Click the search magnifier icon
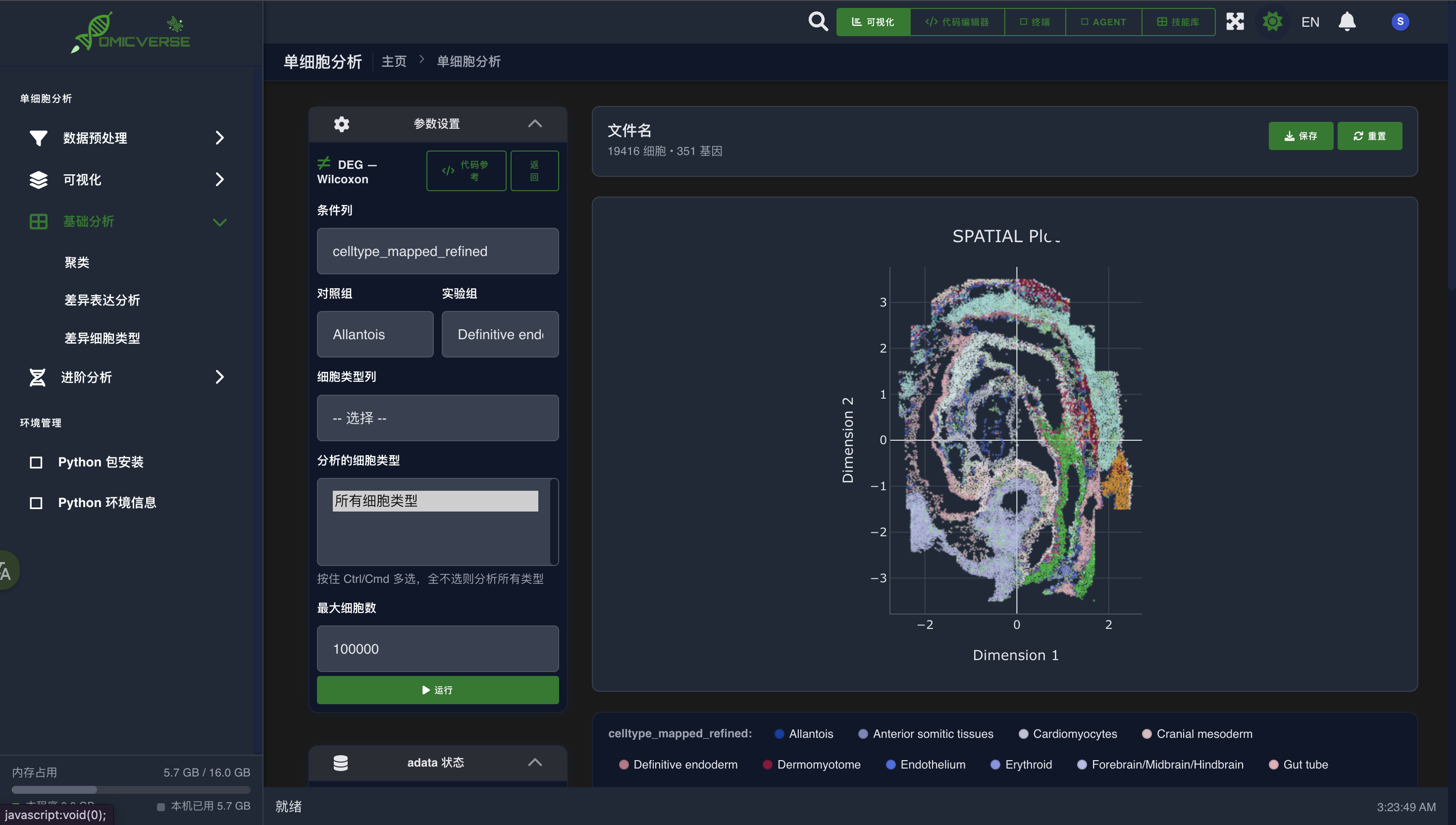Viewport: 1456px width, 825px height. pos(818,21)
